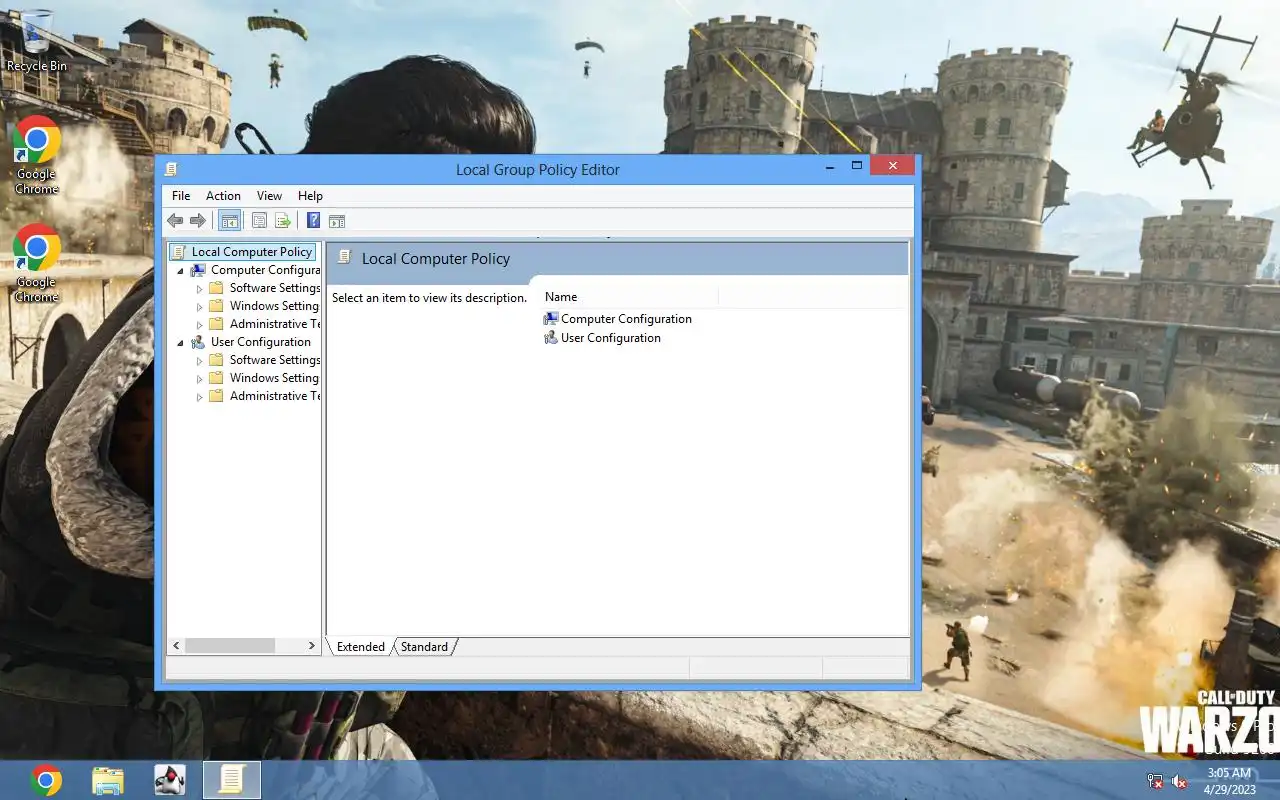Click the Export List toolbar icon
1280x800 pixels.
(x=283, y=221)
